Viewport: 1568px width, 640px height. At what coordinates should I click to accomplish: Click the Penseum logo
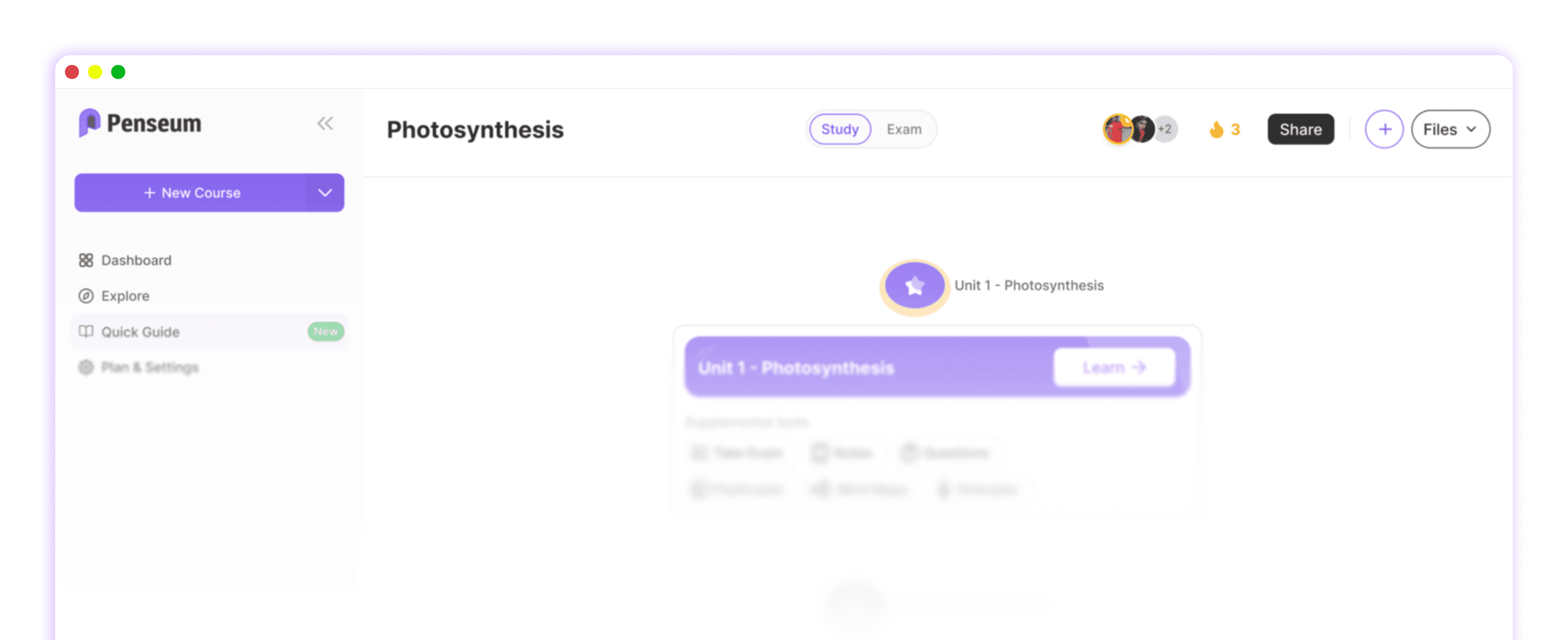[140, 123]
